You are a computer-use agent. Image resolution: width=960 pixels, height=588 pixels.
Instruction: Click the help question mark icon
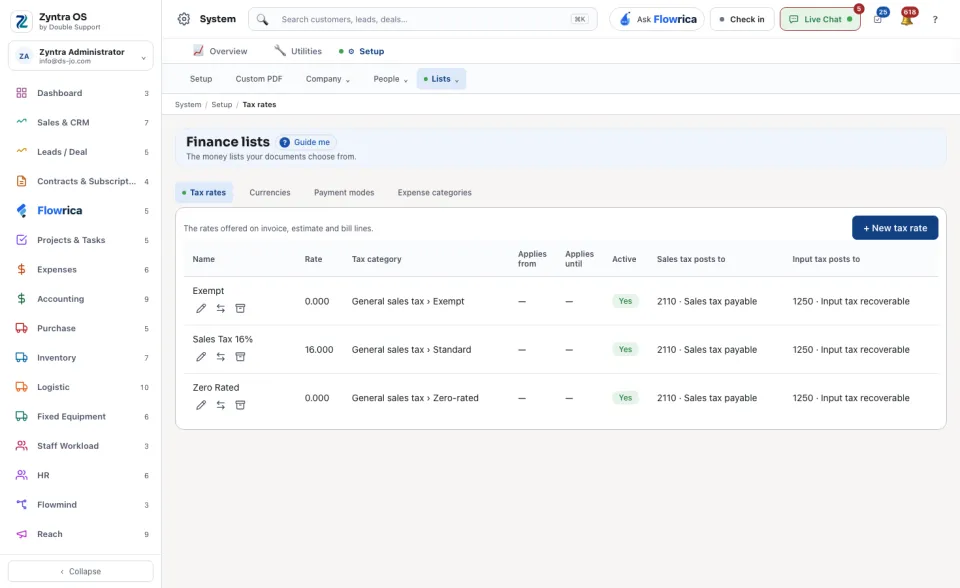[x=935, y=20]
